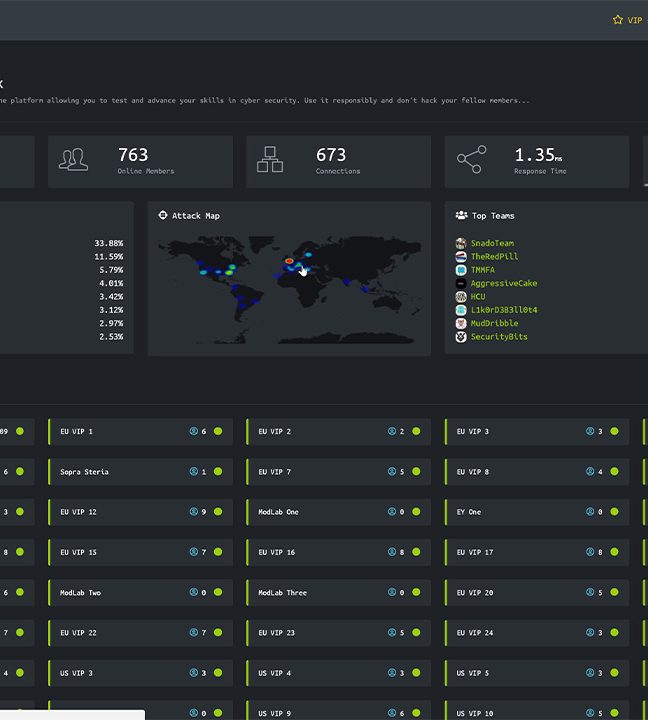This screenshot has height=720, width=648.
Task: Click the 673 Connections card
Action: pos(338,162)
